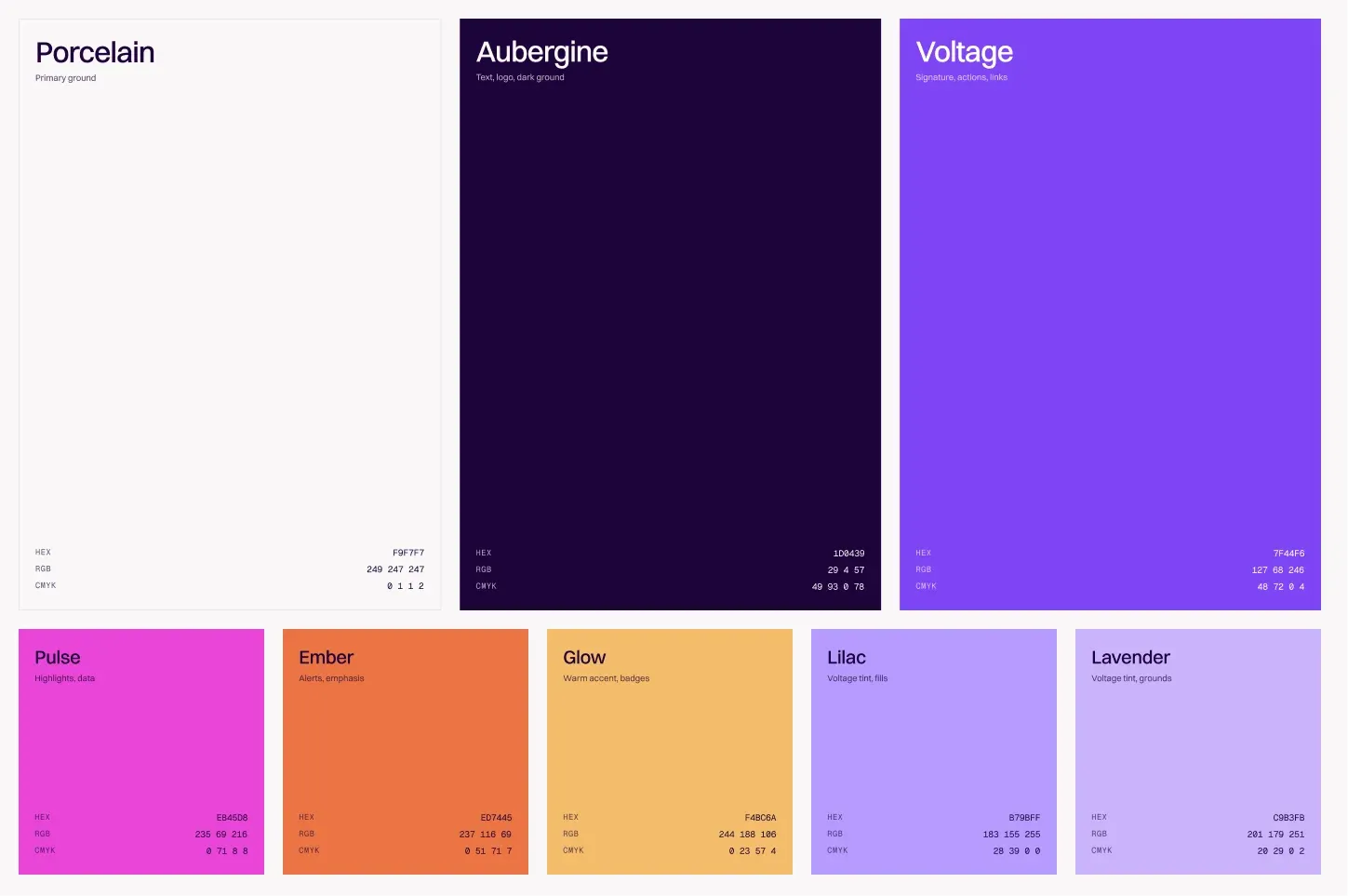Viewport: 1348px width, 896px height.
Task: Click the Lavender color name heading
Action: [x=1131, y=657]
